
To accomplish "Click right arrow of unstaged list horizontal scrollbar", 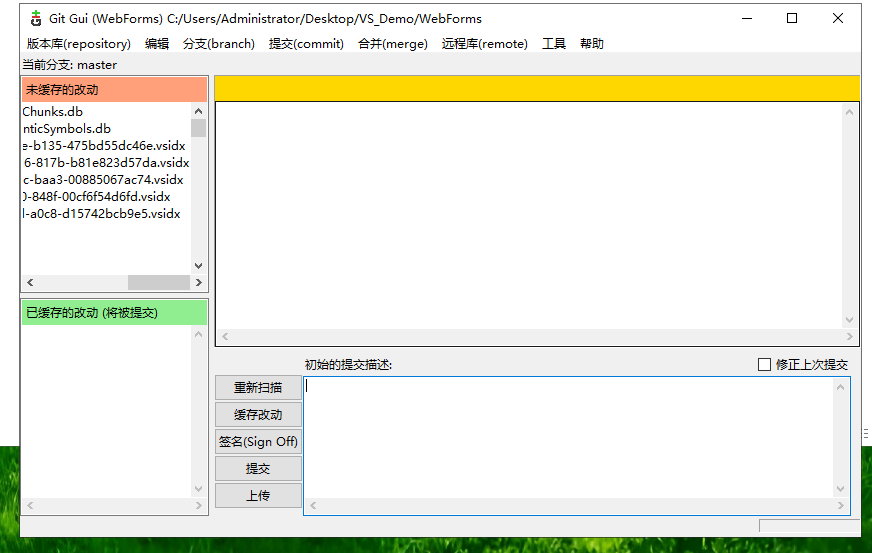I will click(x=199, y=283).
